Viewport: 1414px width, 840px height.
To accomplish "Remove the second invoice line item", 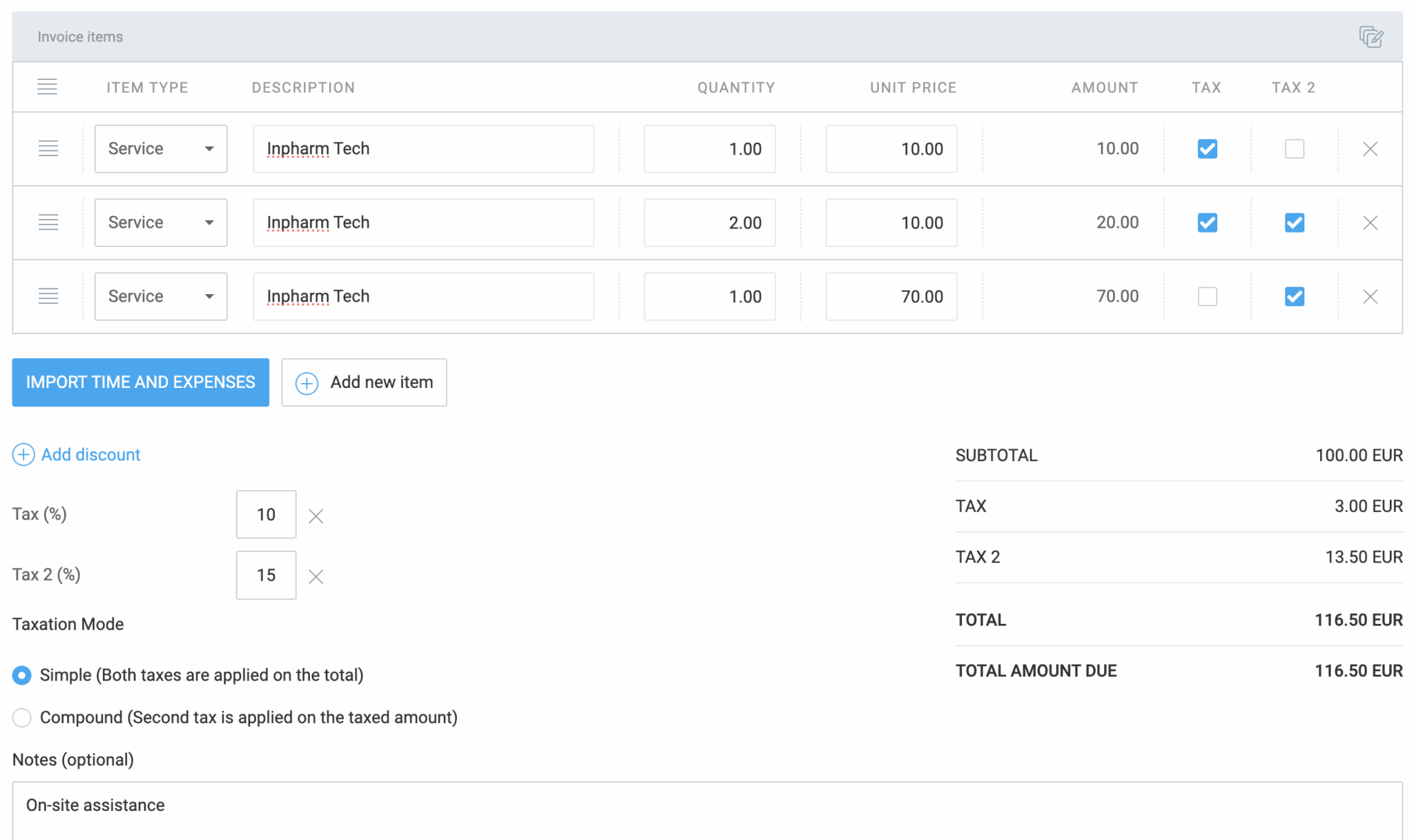I will [1371, 222].
